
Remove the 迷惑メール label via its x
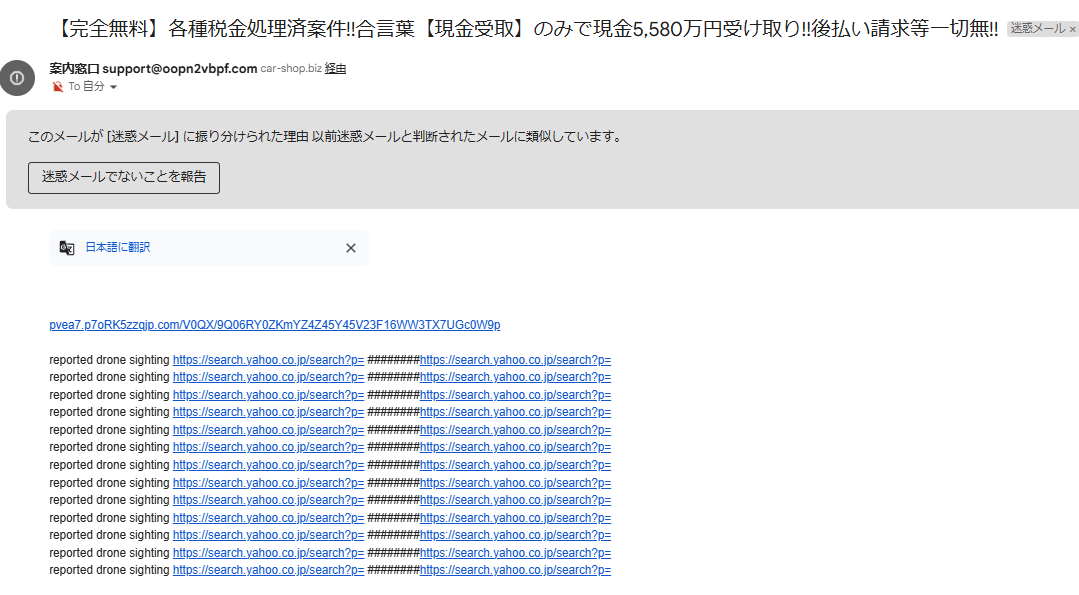1073,29
